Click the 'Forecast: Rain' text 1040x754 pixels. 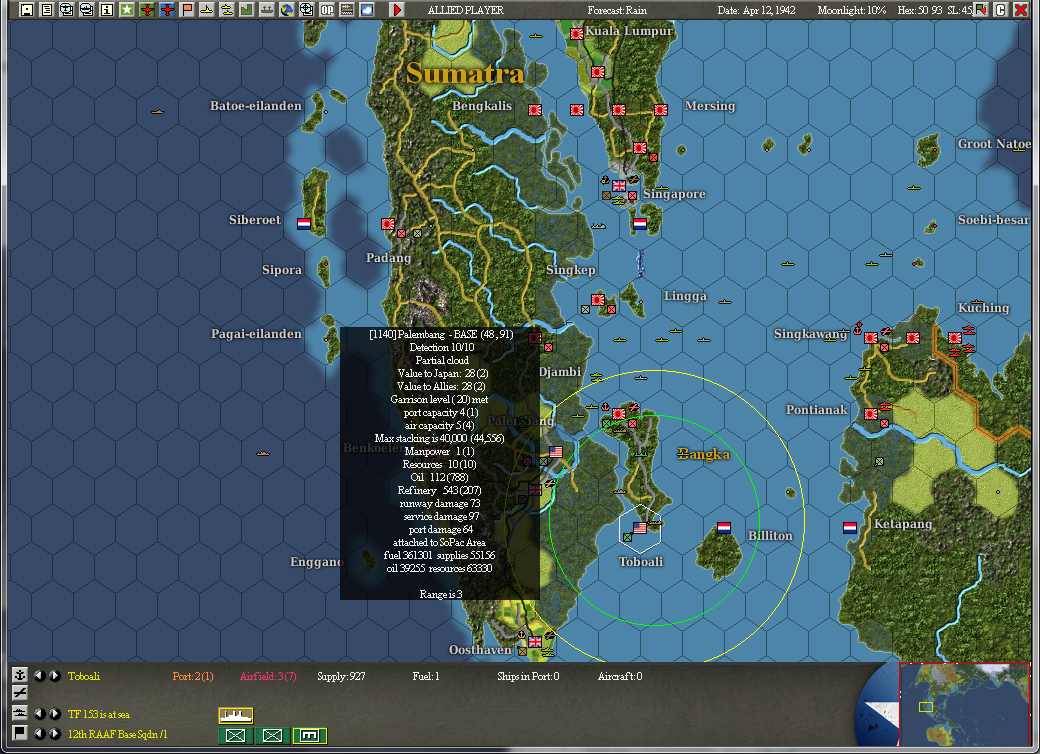pos(617,10)
